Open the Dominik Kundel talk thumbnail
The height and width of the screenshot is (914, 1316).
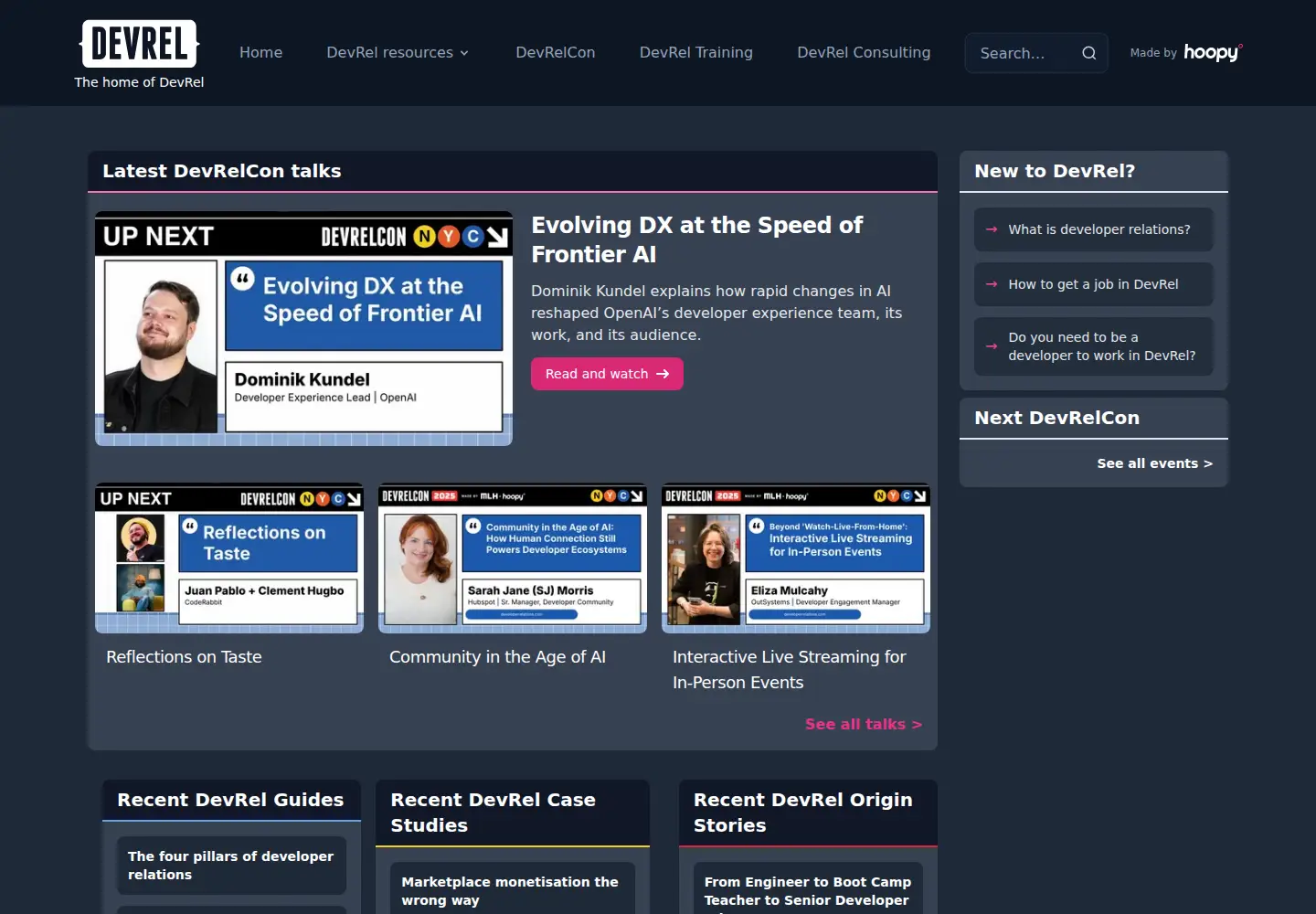click(x=303, y=329)
